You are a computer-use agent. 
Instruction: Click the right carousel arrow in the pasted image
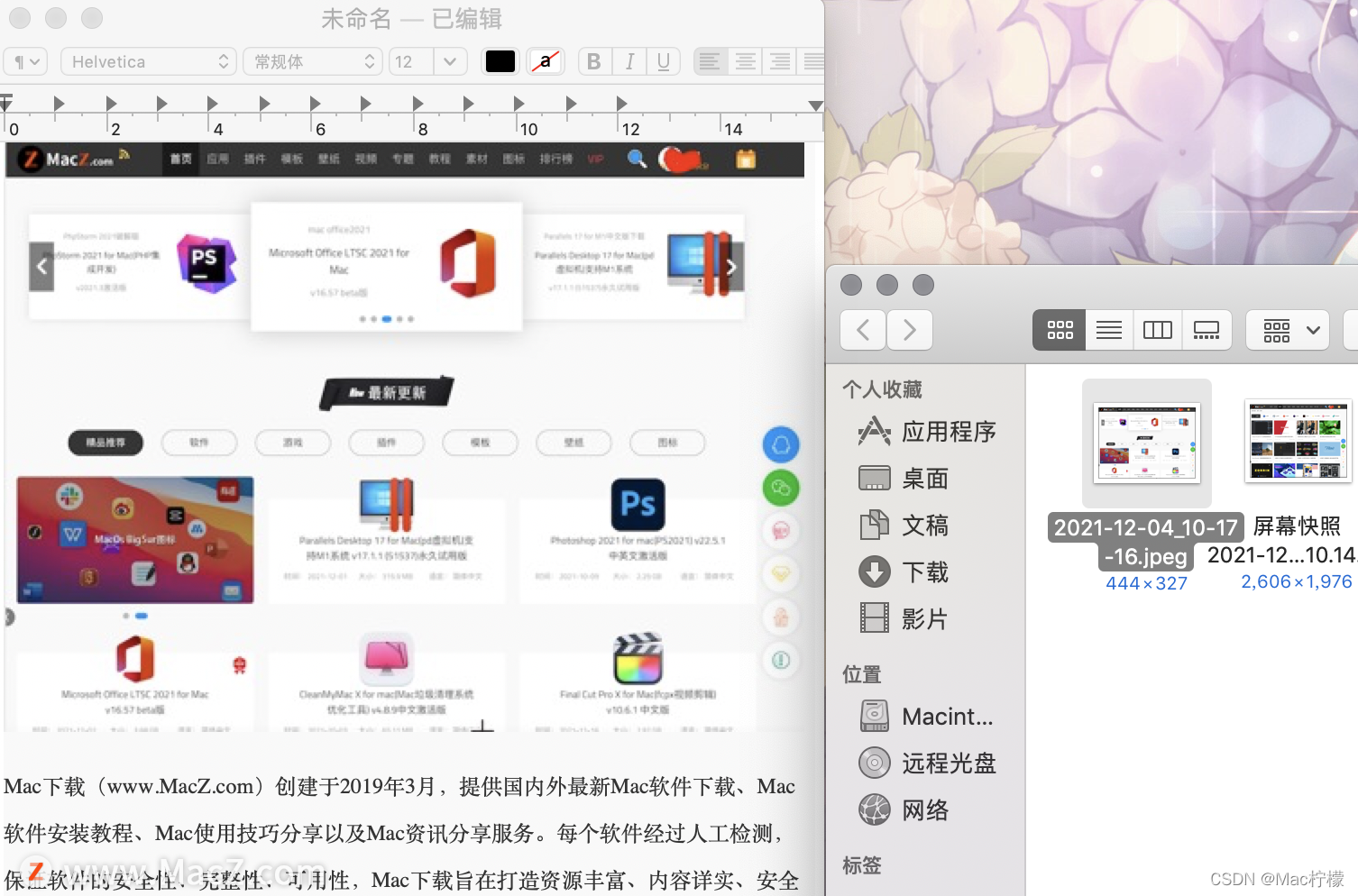pos(731,267)
